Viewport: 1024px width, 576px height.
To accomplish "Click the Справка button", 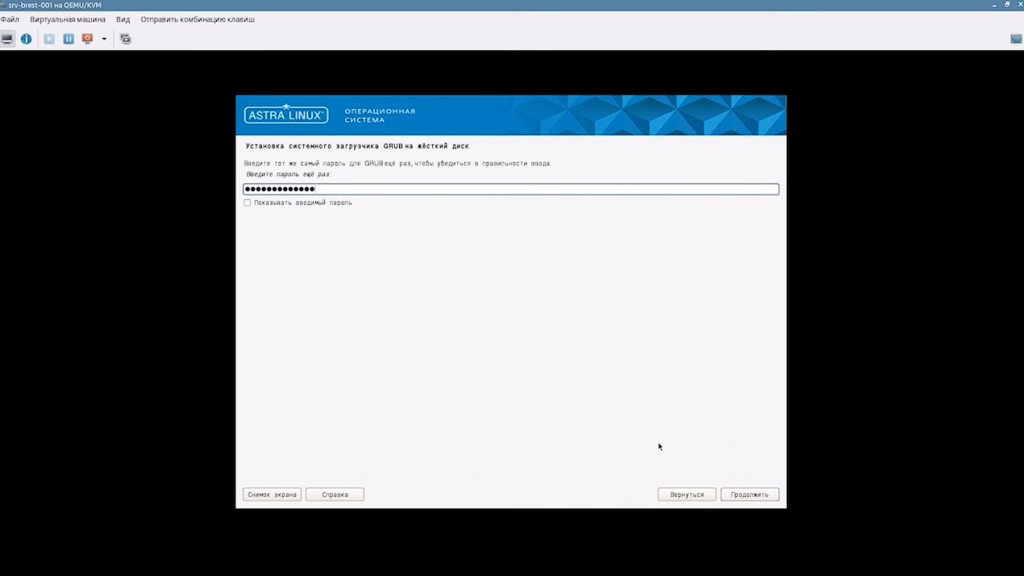I will pos(334,495).
